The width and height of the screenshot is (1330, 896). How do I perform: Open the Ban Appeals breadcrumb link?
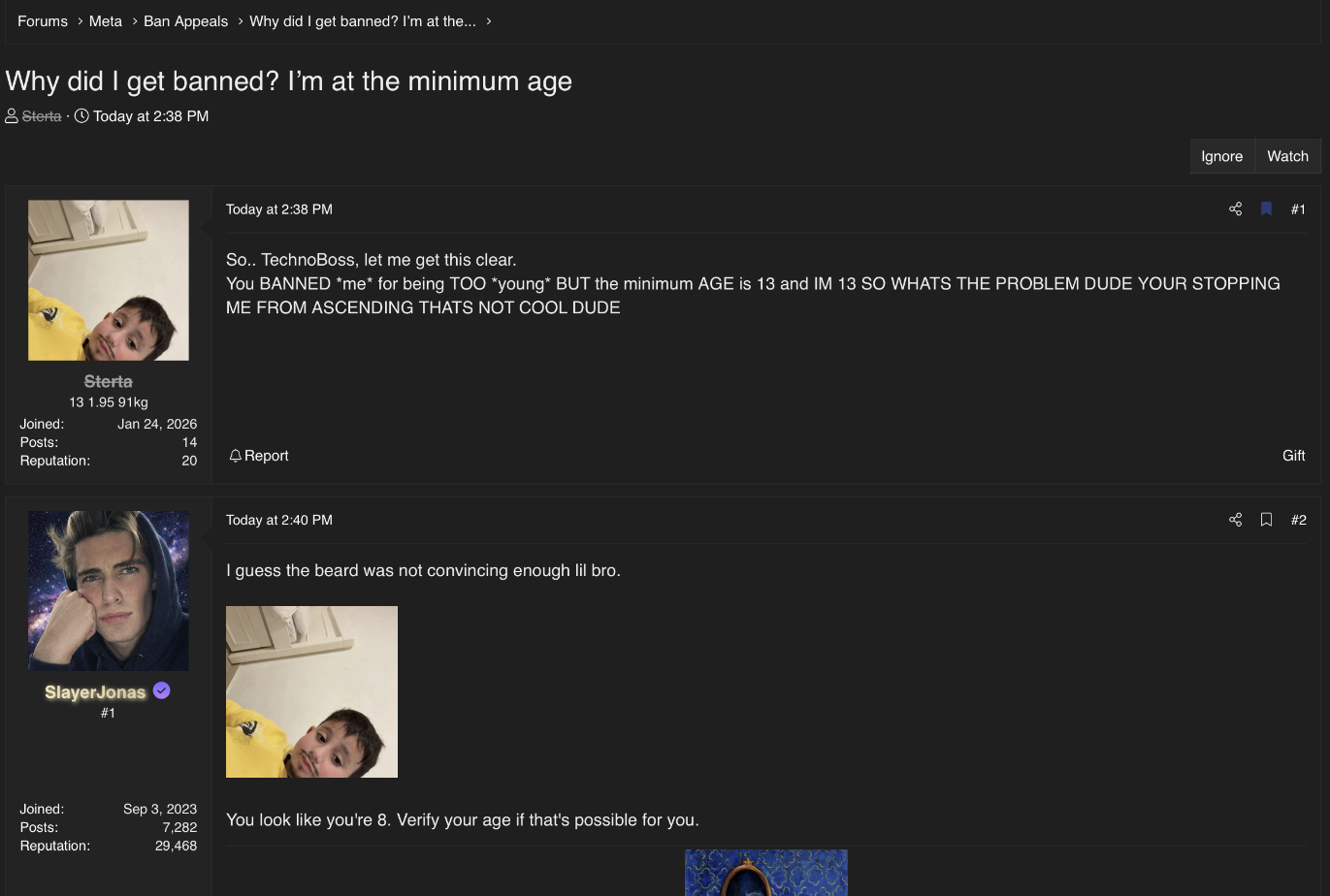pyautogui.click(x=185, y=21)
